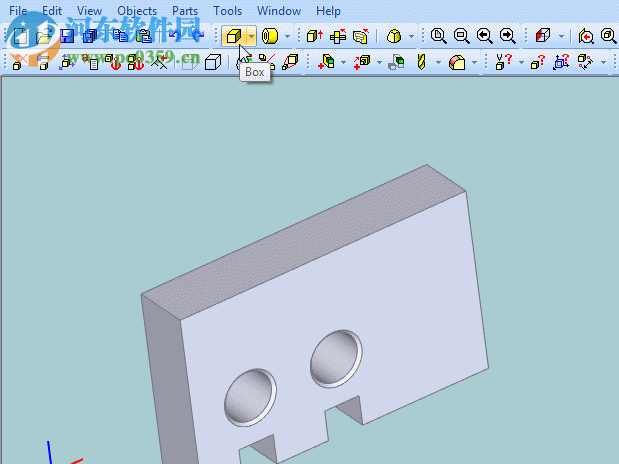Screen dimensions: 619x464
Task: Click the Cylinder primitive tool
Action: (x=269, y=36)
